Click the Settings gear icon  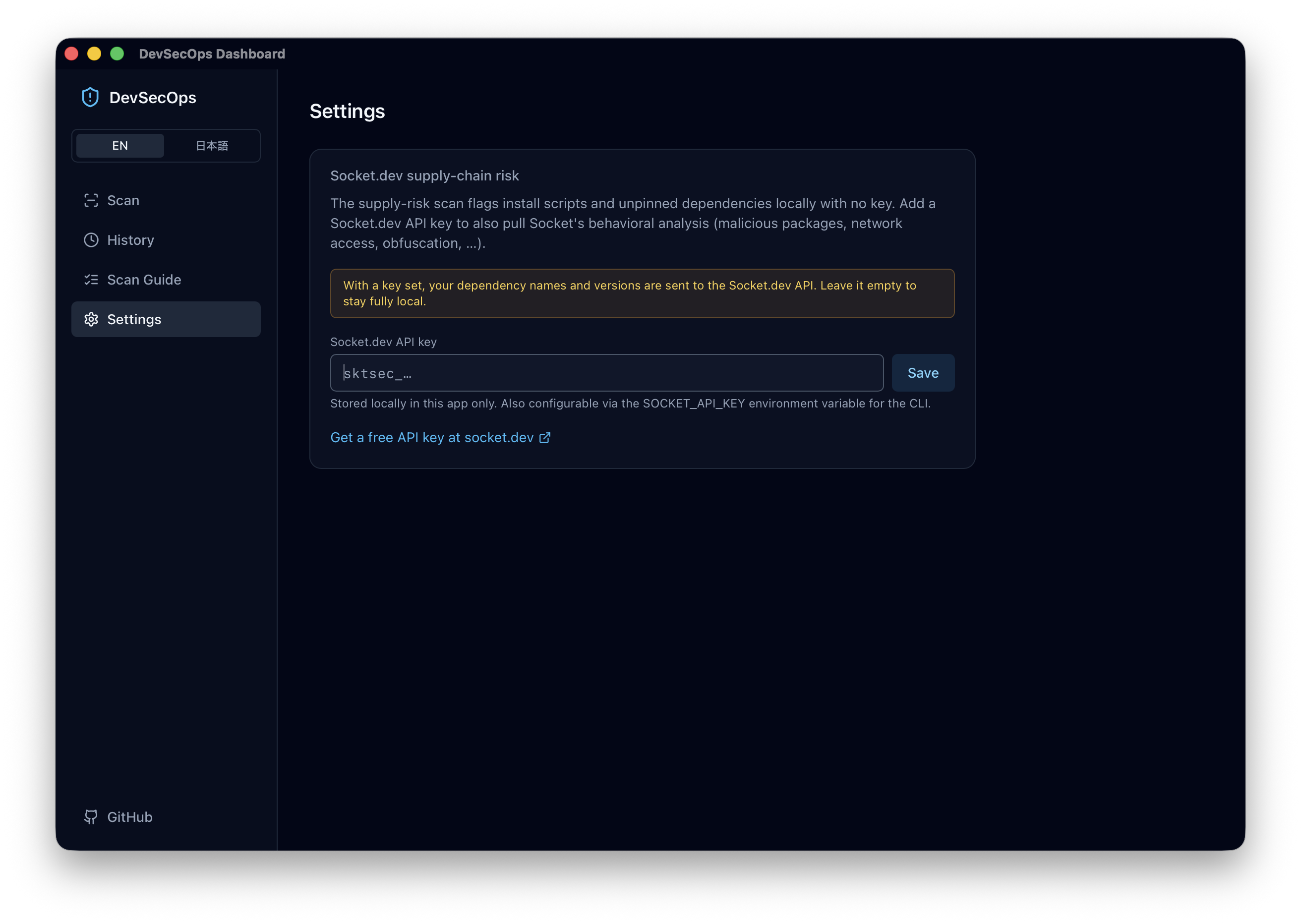[x=91, y=319]
